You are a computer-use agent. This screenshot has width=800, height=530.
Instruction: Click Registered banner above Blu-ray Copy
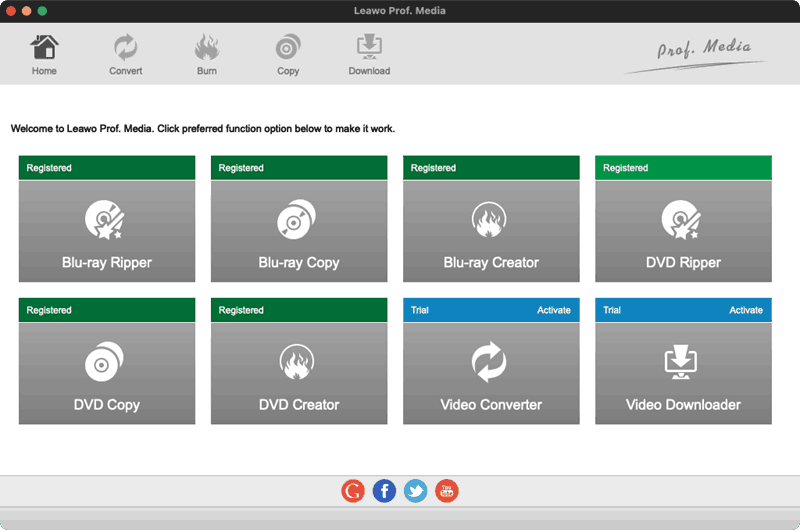(299, 168)
